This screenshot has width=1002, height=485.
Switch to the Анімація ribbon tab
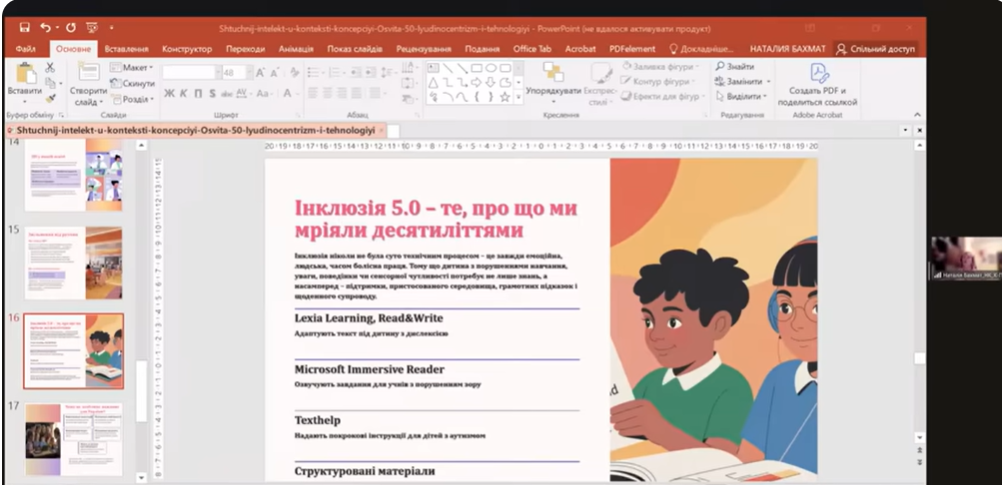pyautogui.click(x=298, y=48)
